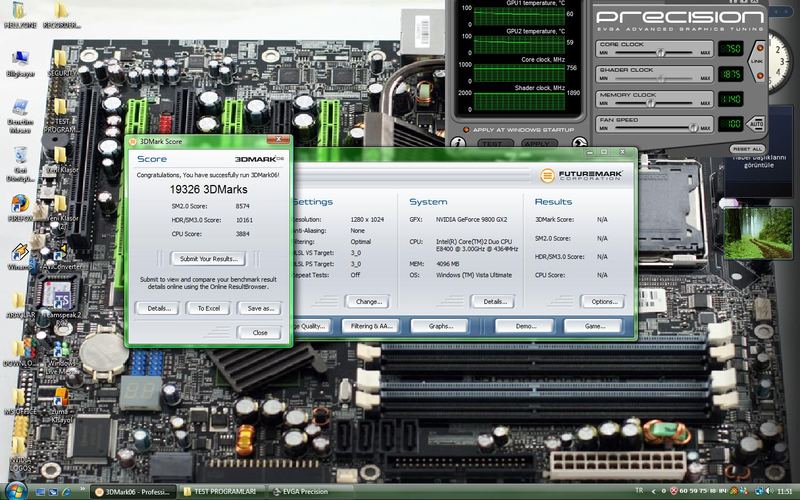Click the Futuremark Corporation logo

point(582,176)
